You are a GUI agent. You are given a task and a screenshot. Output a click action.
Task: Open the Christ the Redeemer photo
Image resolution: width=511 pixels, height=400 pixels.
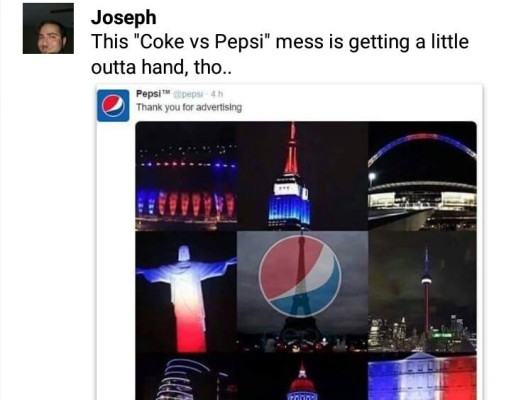(x=186, y=291)
